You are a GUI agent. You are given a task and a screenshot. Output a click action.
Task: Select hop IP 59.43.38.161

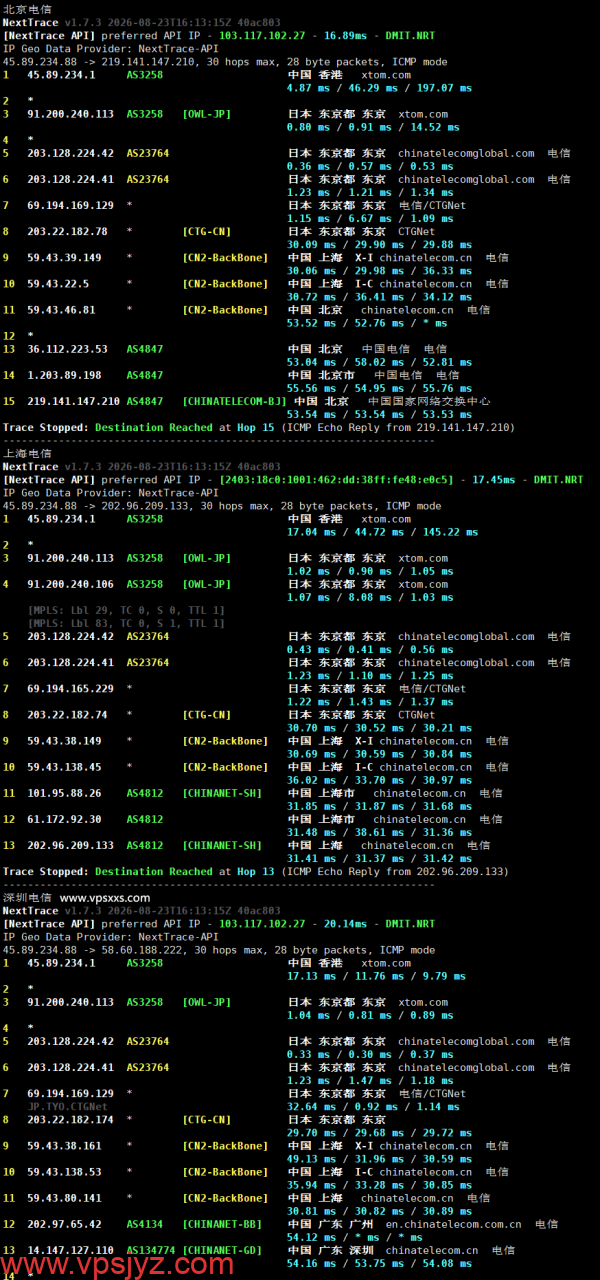(x=64, y=1146)
